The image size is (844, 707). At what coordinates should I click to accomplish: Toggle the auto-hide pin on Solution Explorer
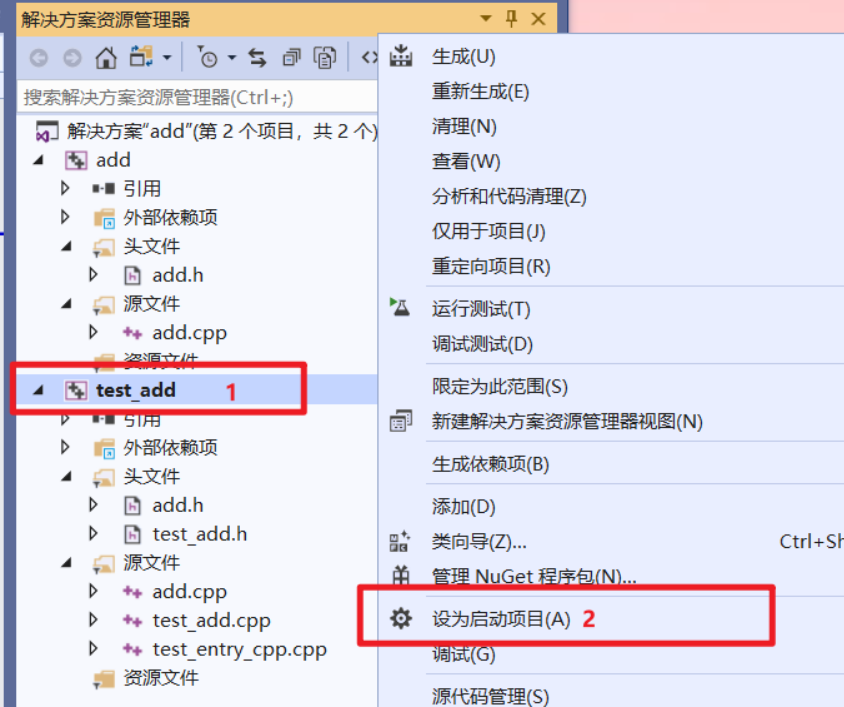[510, 18]
